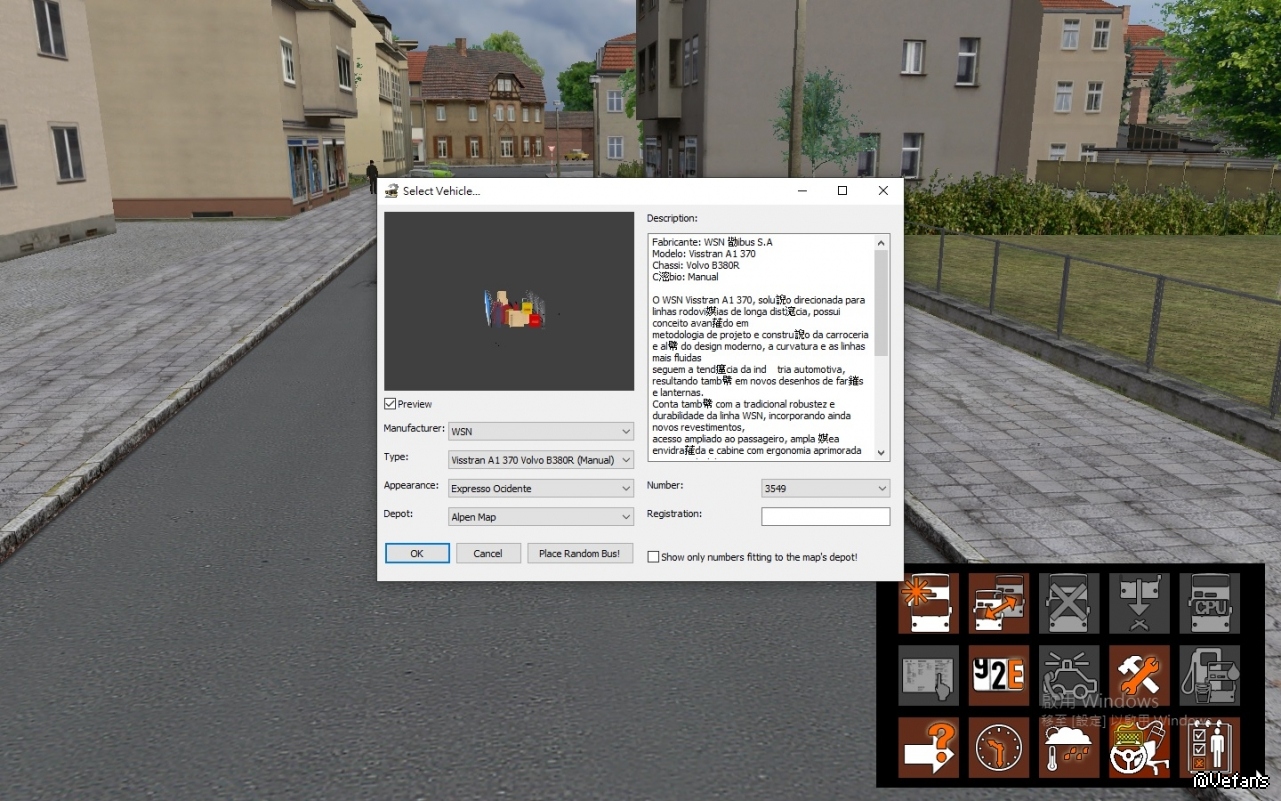Click the checklist with person icon

point(1209,747)
